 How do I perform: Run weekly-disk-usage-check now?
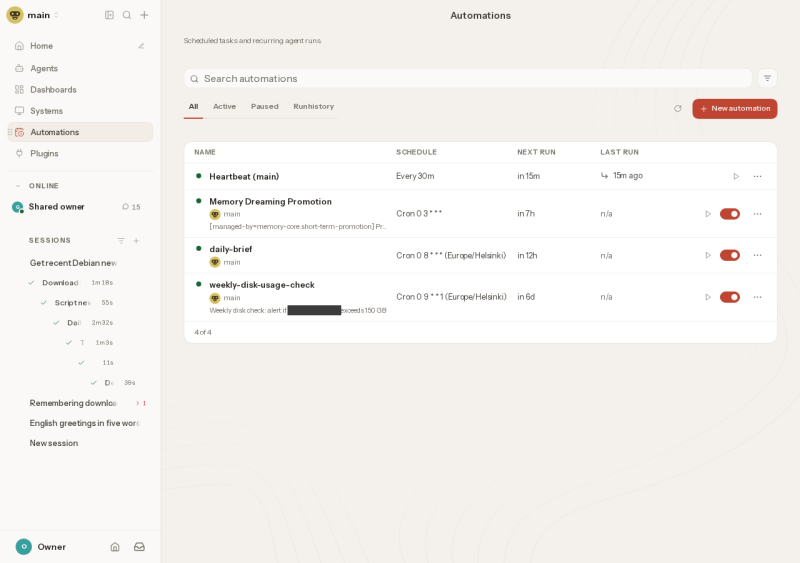coord(708,297)
